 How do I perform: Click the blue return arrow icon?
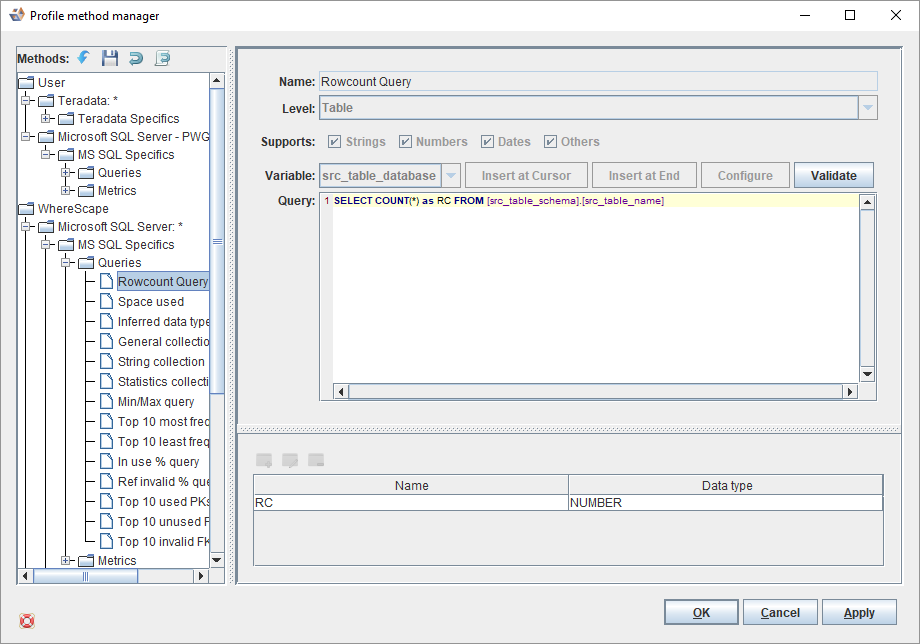tap(136, 58)
